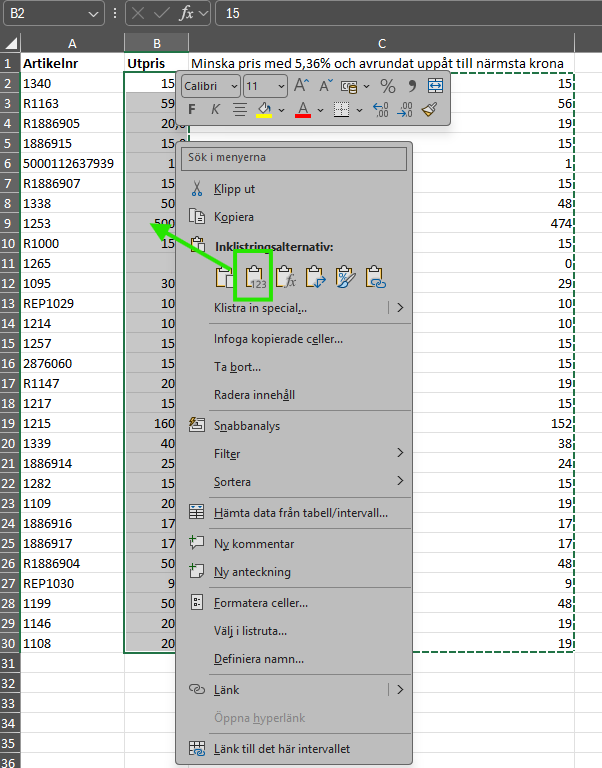Apply Percent style from the mini toolbar
602x768 pixels.
coord(387,86)
